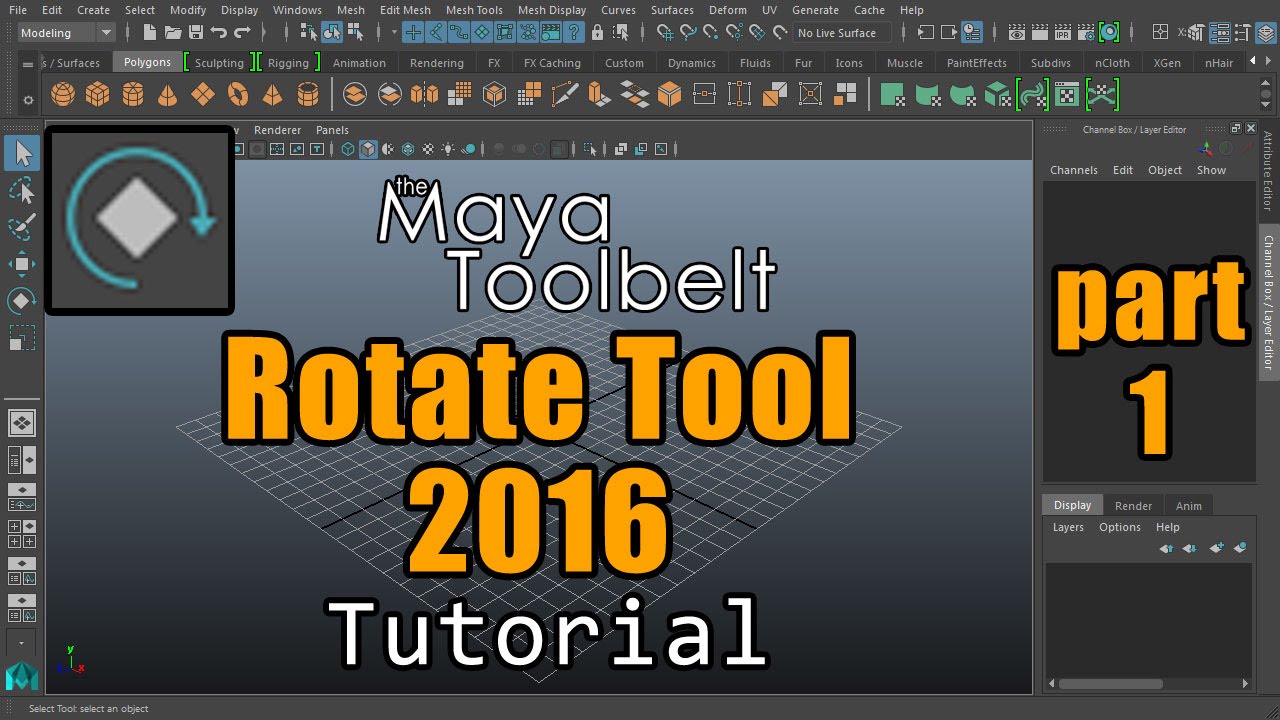
Task: Click the Redo arrow icon
Action: pyautogui.click(x=242, y=33)
